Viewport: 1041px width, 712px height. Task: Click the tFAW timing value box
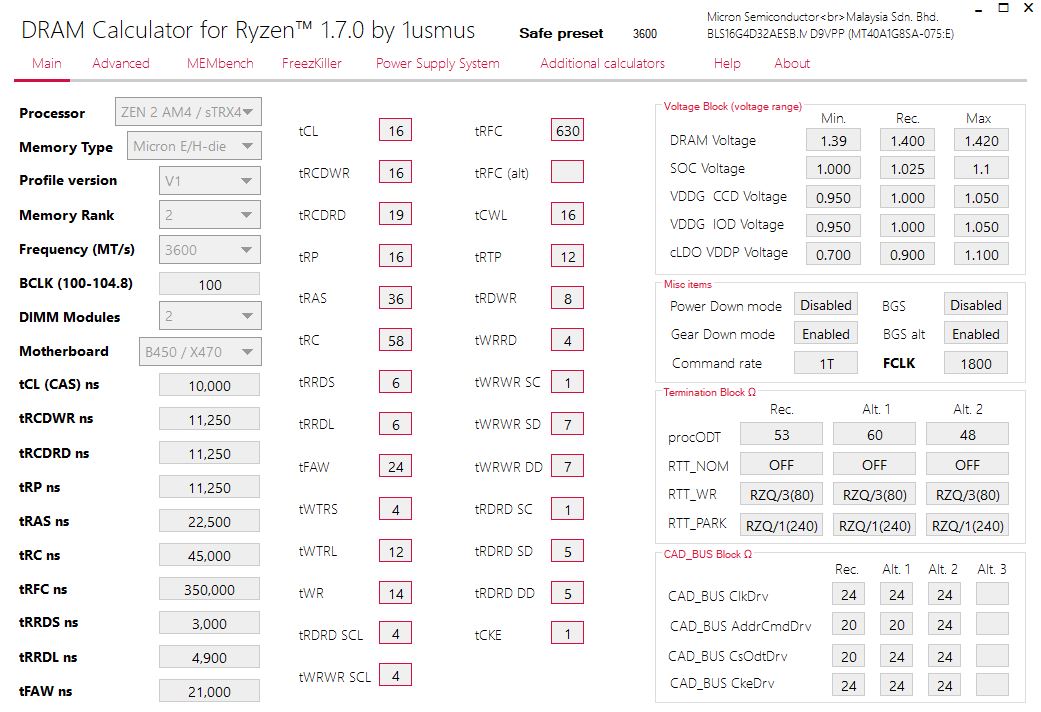click(x=396, y=466)
